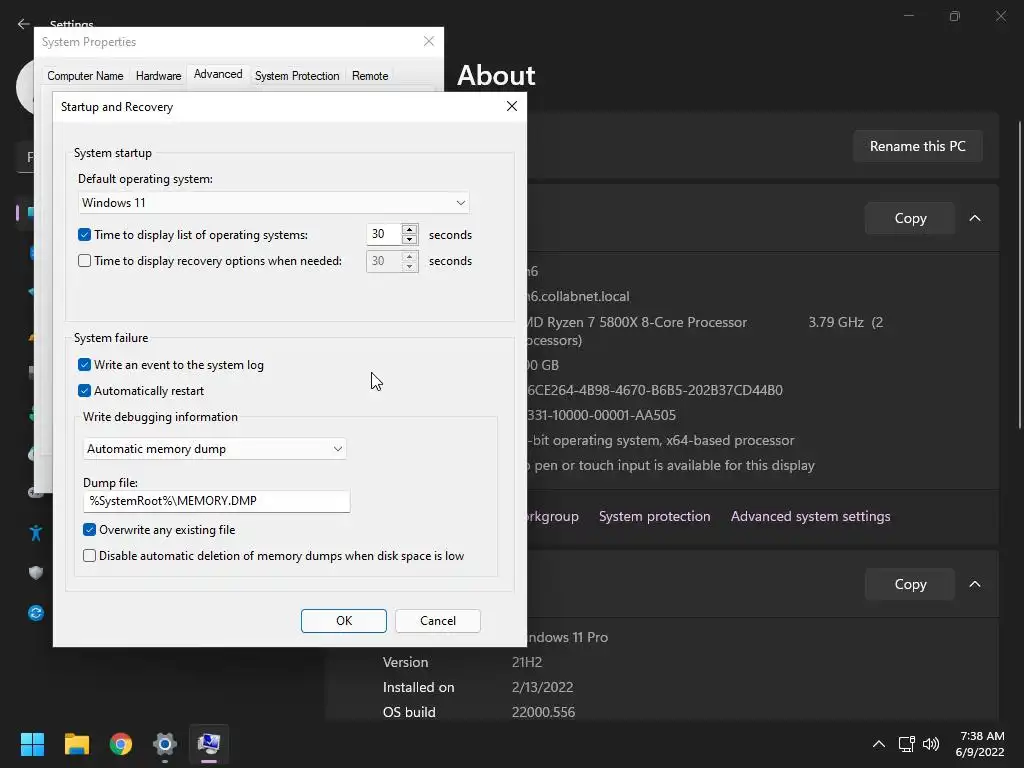Viewport: 1024px width, 768px height.
Task: Click operating systems list seconds field
Action: [384, 234]
